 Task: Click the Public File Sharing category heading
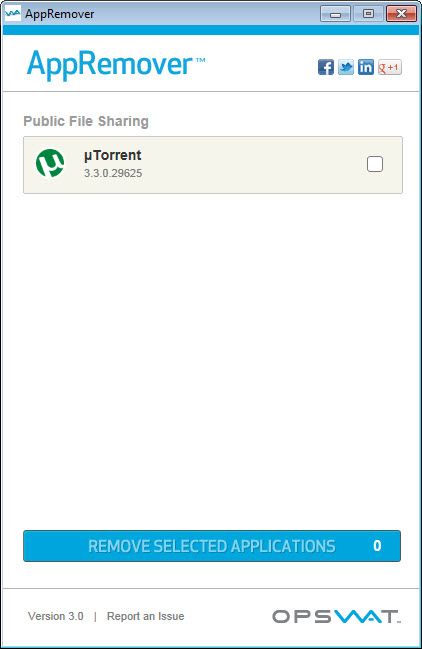(x=86, y=121)
